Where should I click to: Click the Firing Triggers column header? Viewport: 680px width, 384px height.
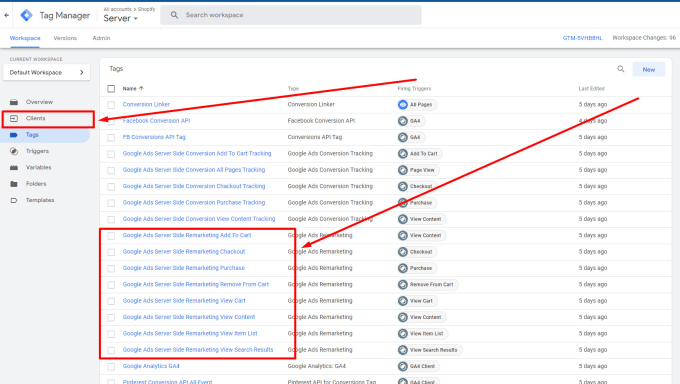tap(414, 89)
